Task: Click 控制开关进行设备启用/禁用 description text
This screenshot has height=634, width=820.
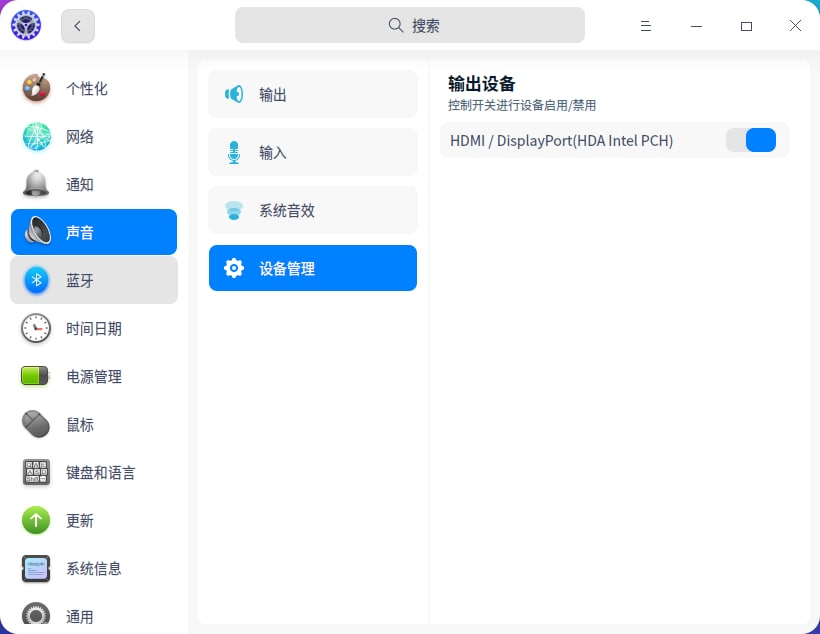Action: click(522, 105)
